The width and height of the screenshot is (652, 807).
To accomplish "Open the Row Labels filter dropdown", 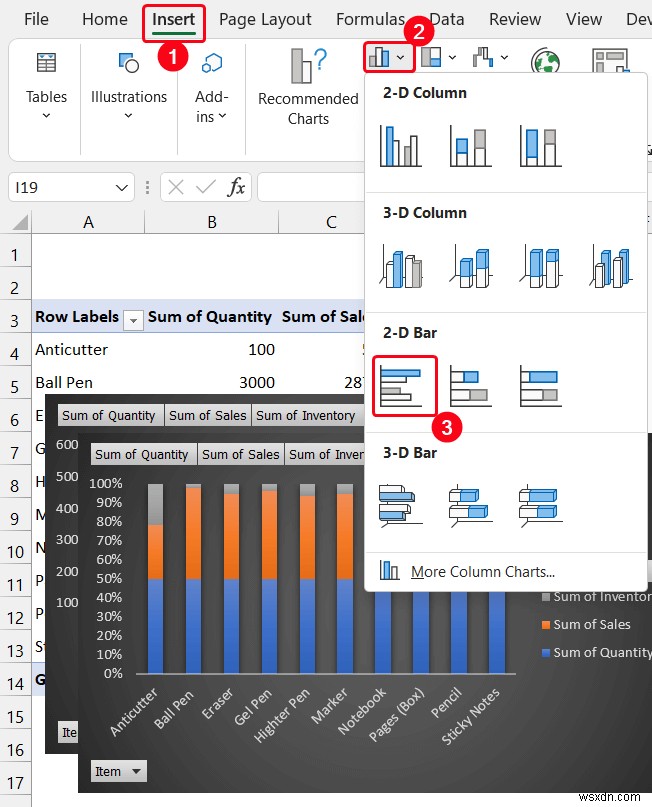I will coord(133,320).
